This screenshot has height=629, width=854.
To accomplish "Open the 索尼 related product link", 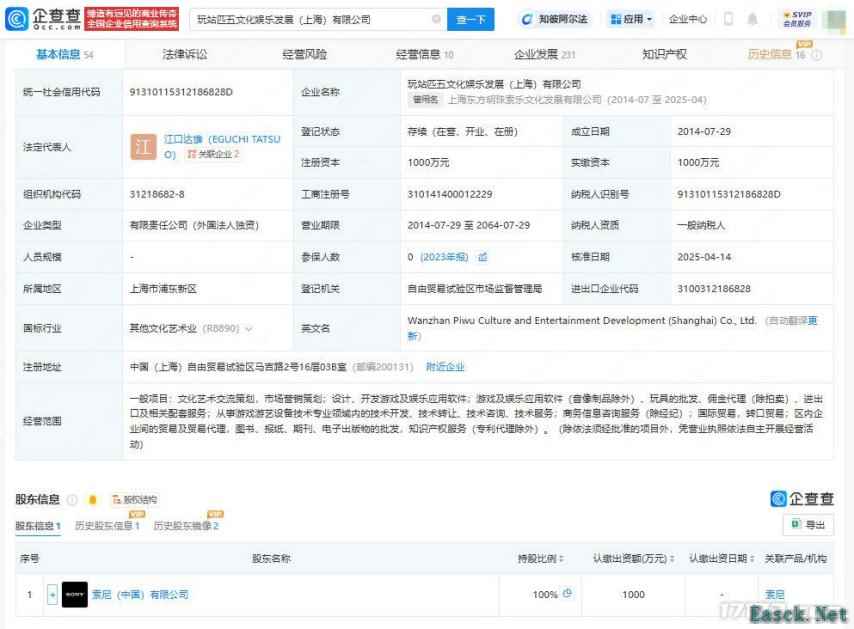I will click(774, 594).
